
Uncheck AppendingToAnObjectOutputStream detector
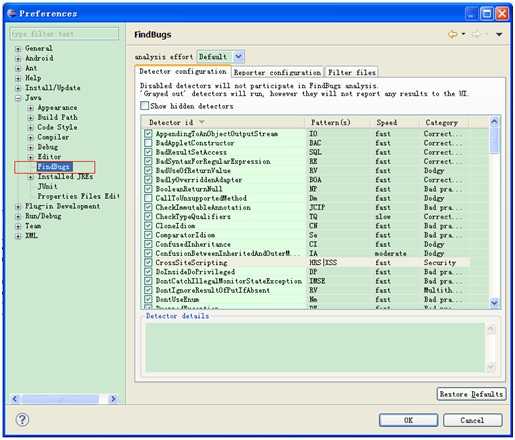point(148,134)
